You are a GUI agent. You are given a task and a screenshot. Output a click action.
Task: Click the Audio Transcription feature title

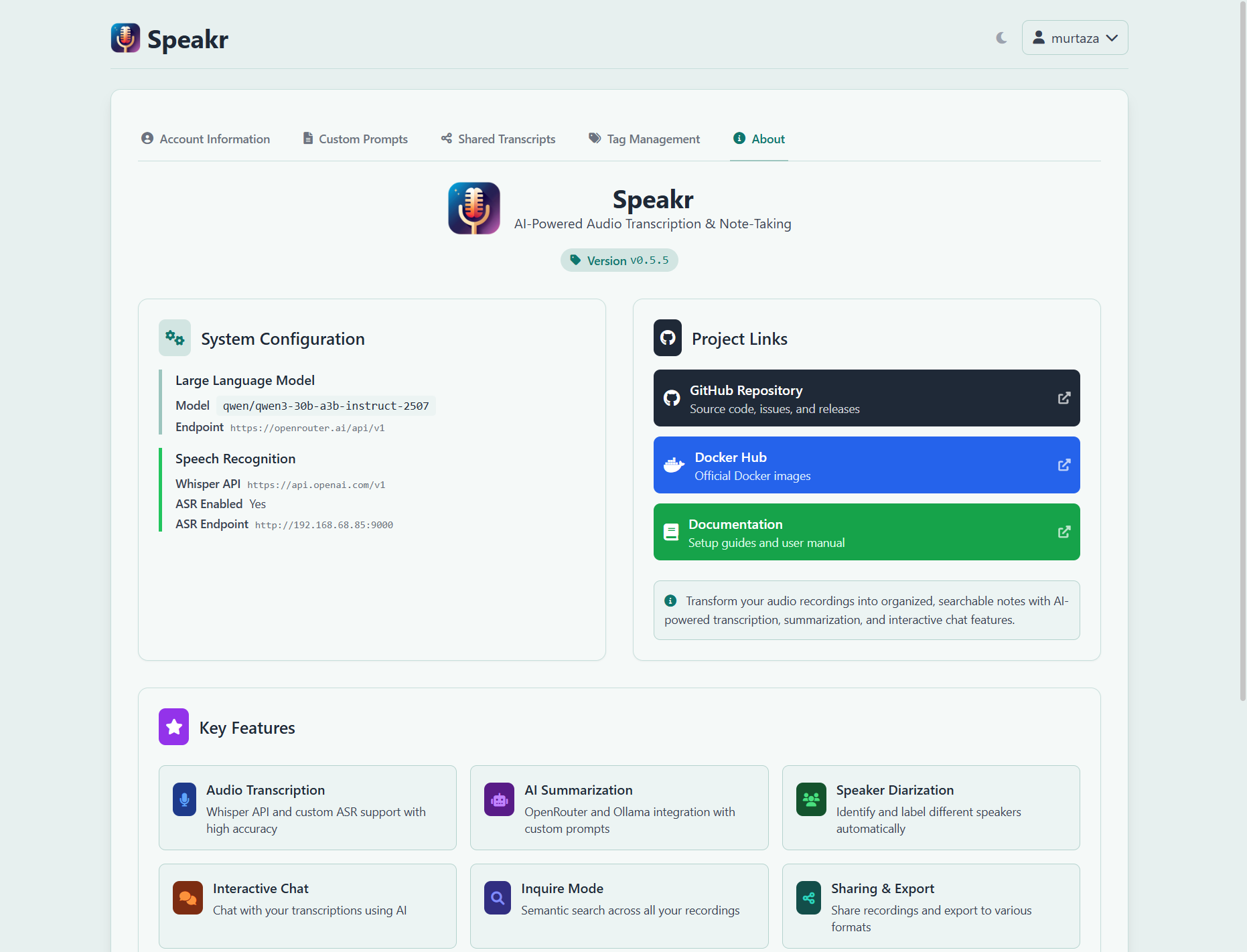pos(266,790)
